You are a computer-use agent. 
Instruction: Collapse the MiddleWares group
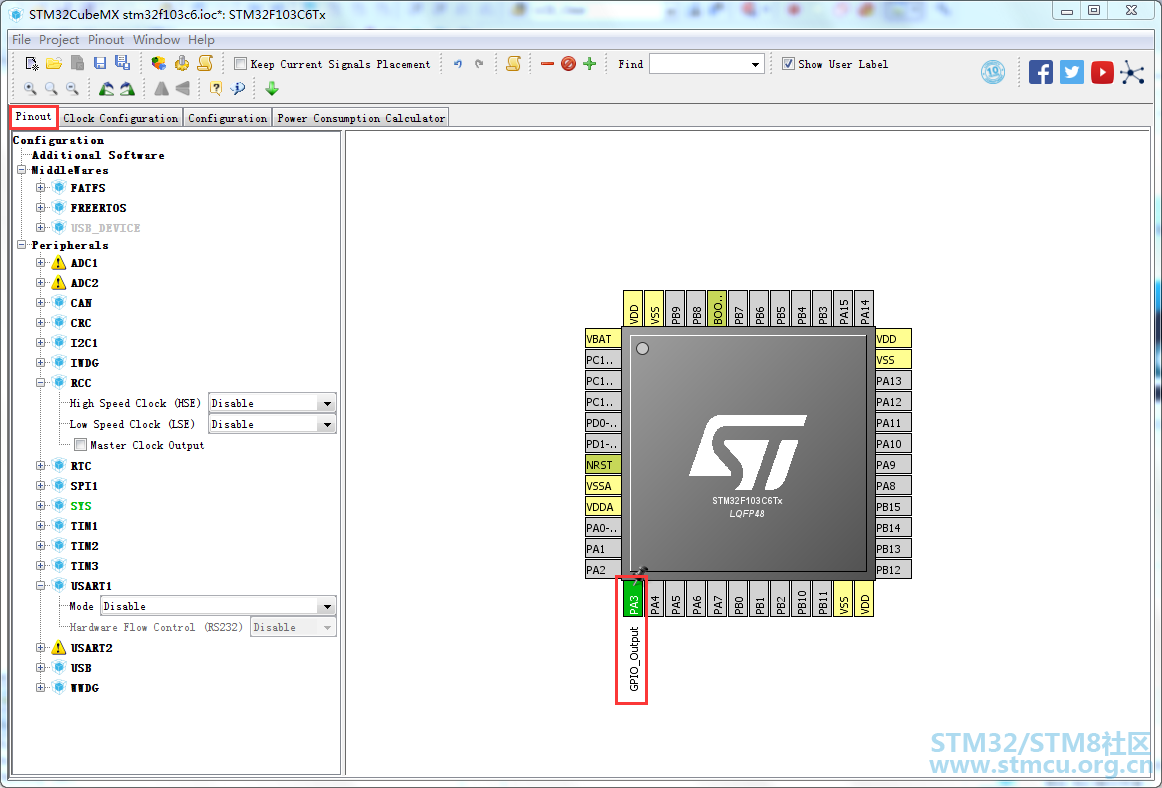point(22,170)
